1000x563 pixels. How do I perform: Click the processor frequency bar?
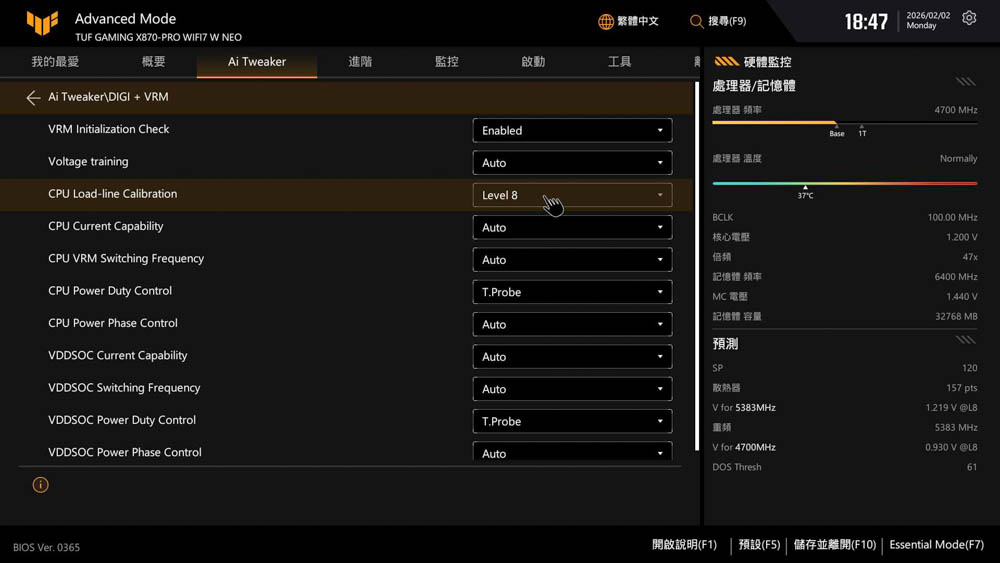(844, 123)
